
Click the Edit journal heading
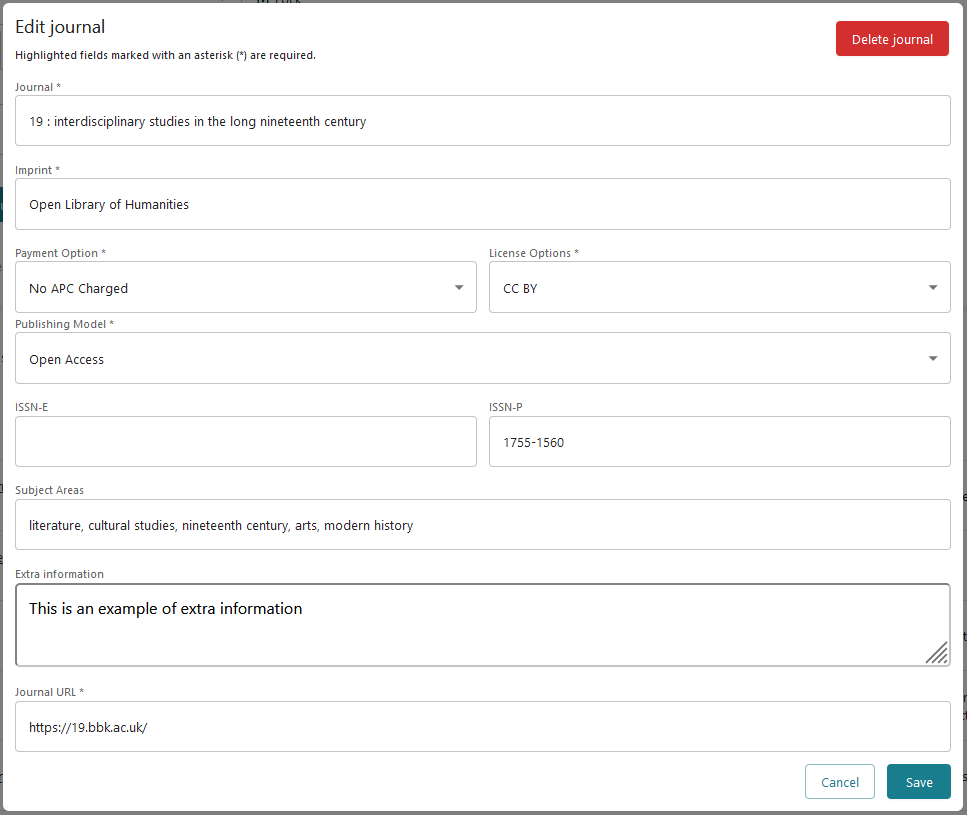60,27
